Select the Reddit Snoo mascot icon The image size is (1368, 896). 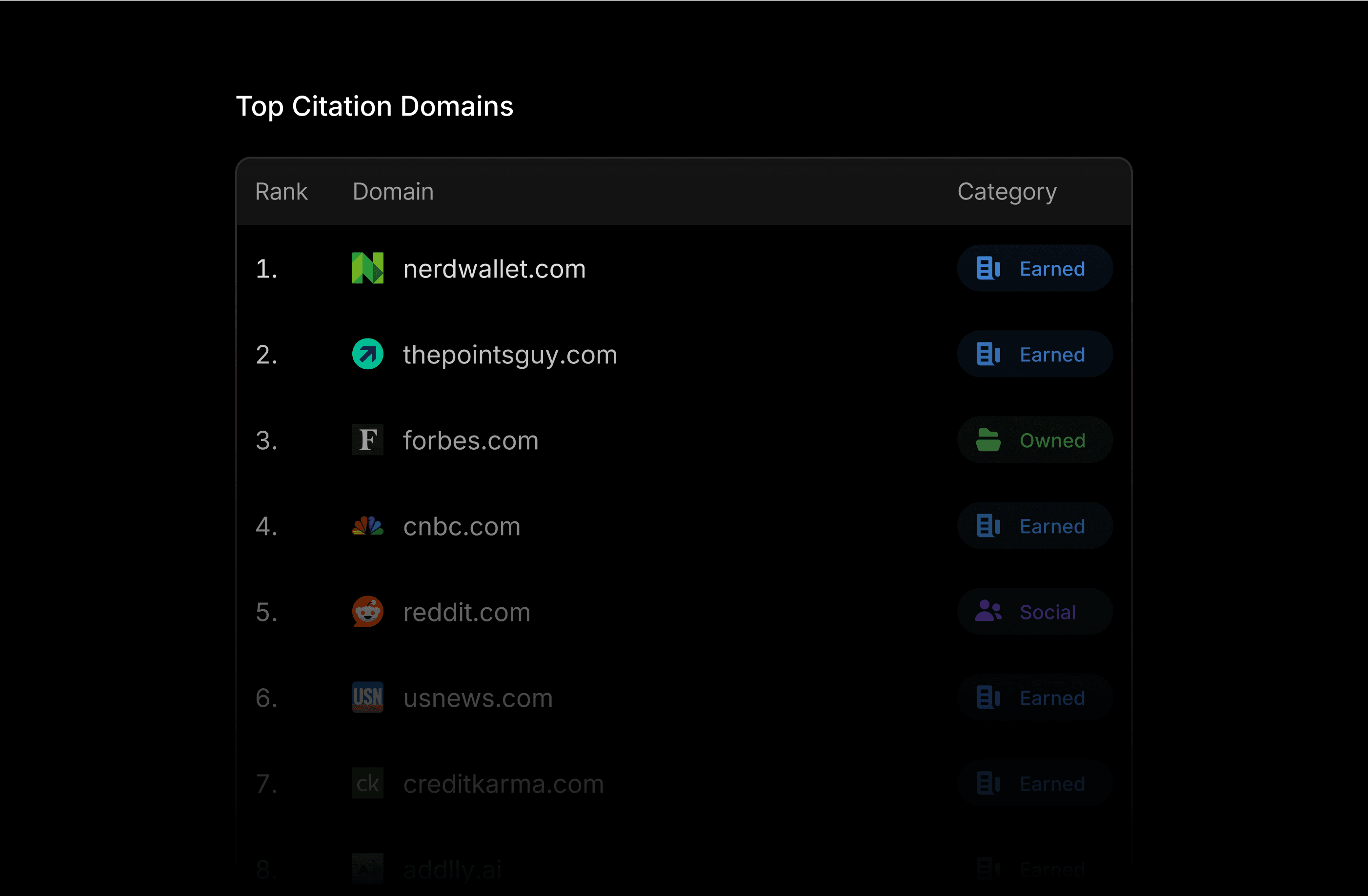pyautogui.click(x=368, y=612)
